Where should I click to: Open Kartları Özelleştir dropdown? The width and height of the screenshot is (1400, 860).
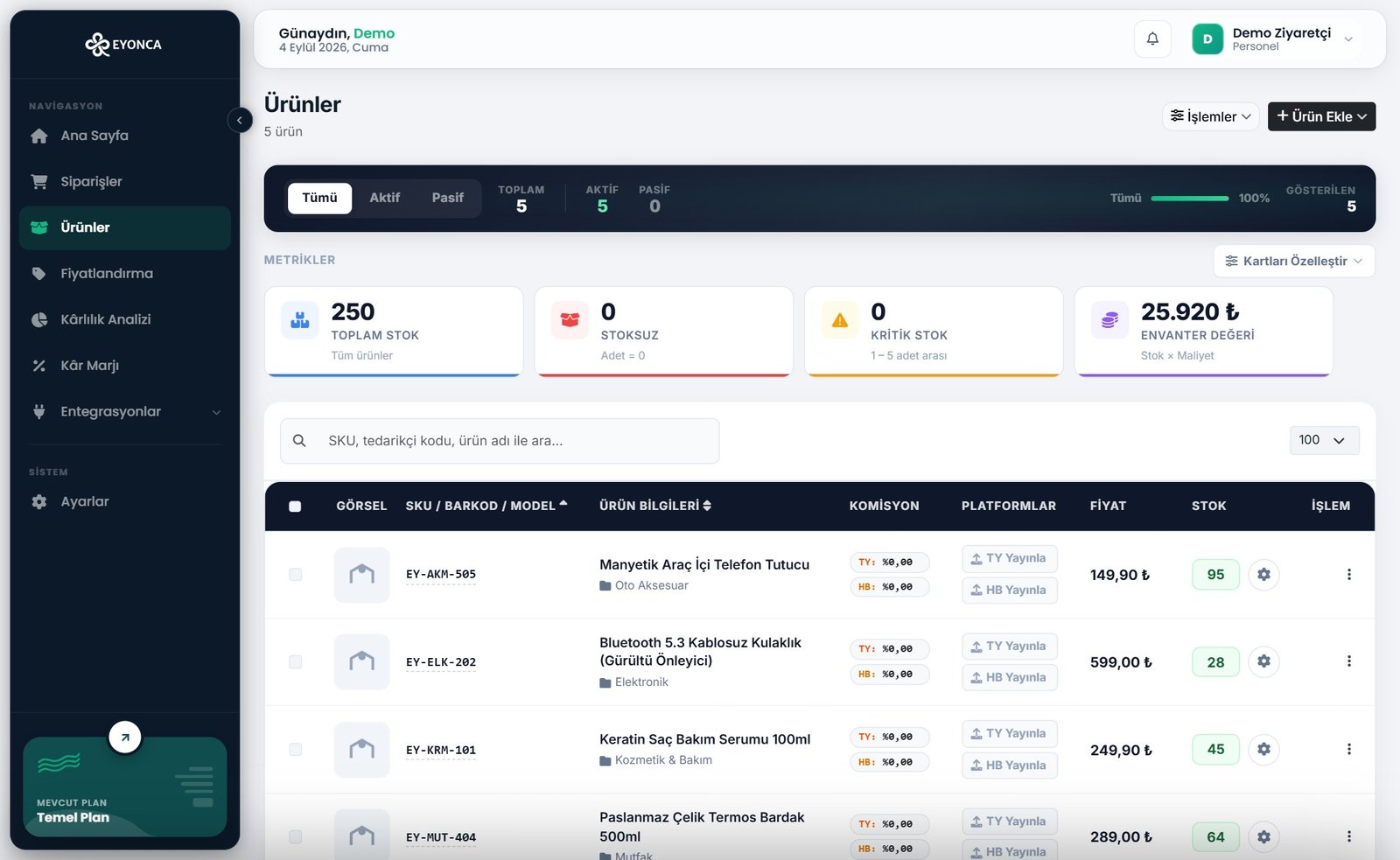click(1294, 261)
